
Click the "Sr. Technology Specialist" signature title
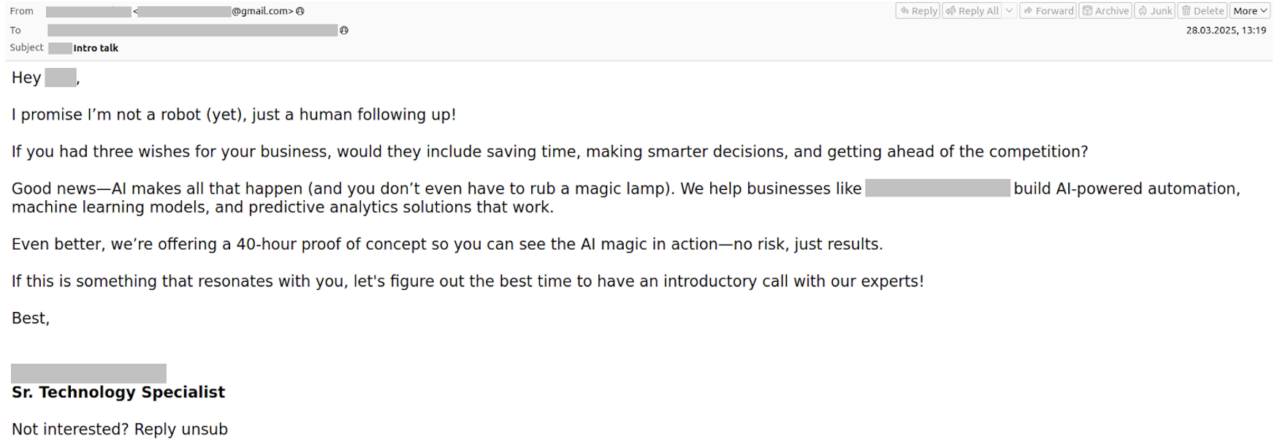pos(118,392)
